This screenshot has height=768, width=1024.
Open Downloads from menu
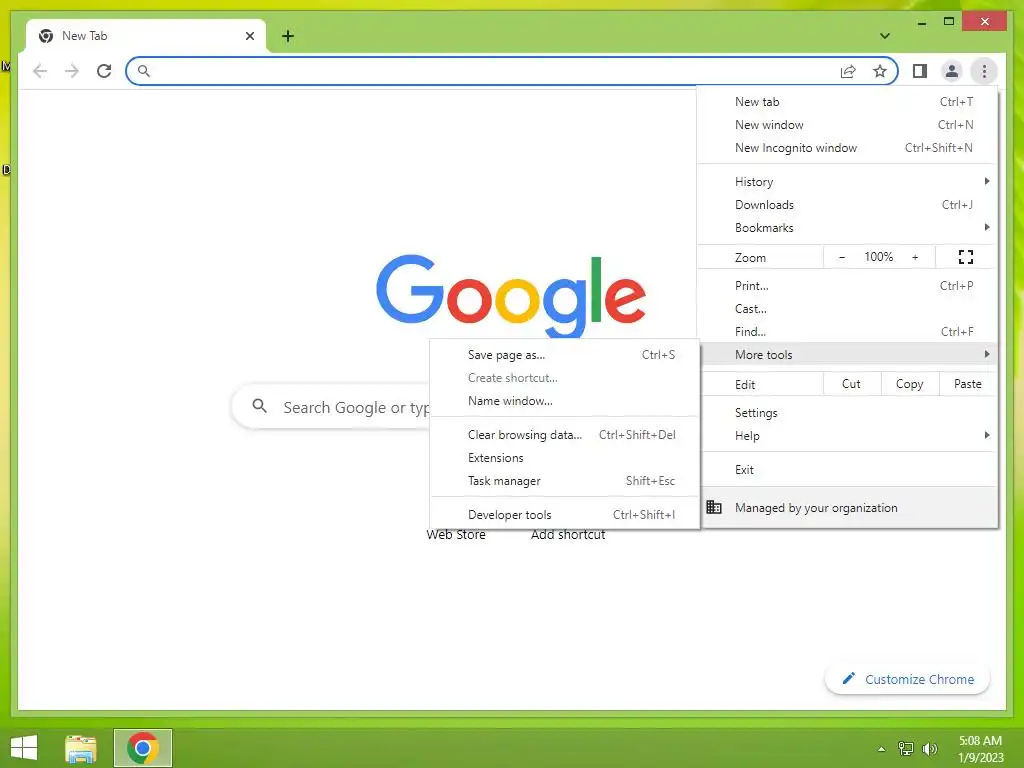pyautogui.click(x=847, y=204)
